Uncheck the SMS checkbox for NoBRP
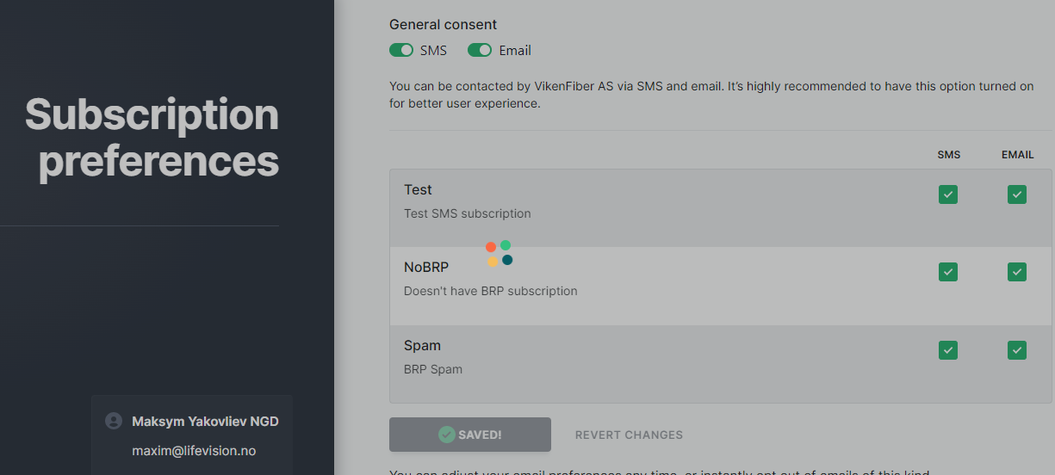 coord(948,272)
